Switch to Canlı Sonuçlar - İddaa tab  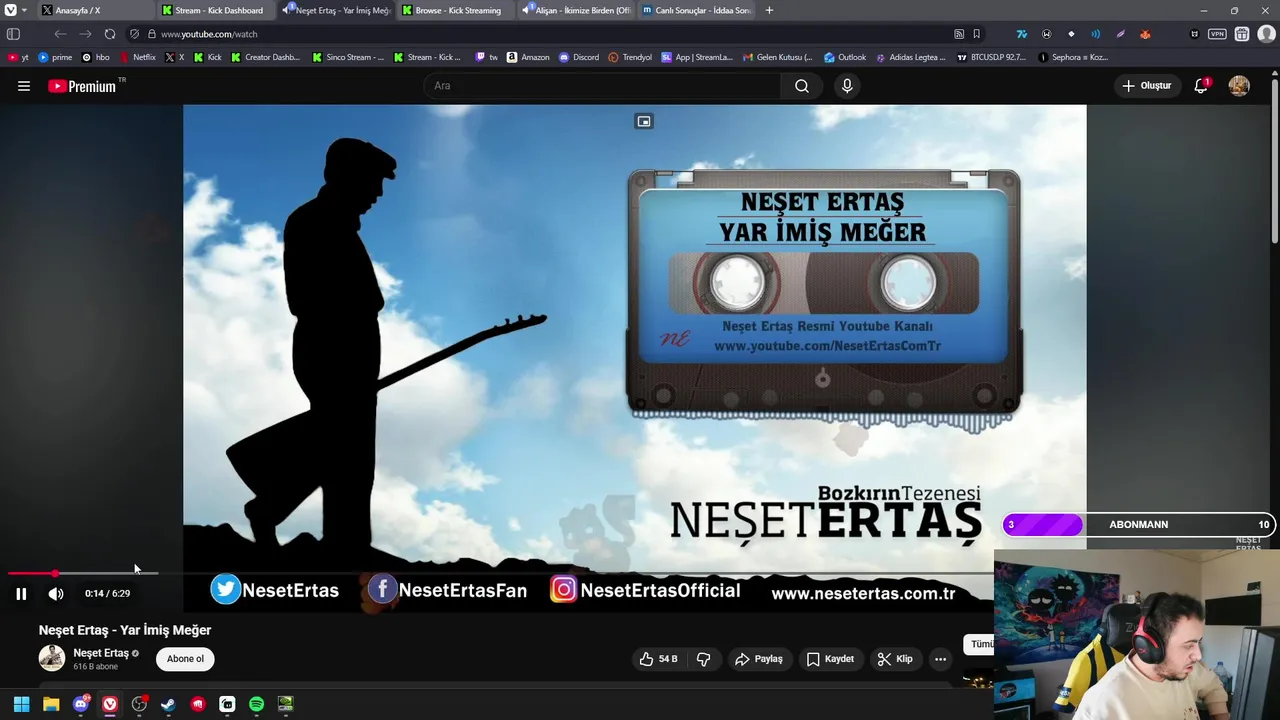tap(695, 10)
